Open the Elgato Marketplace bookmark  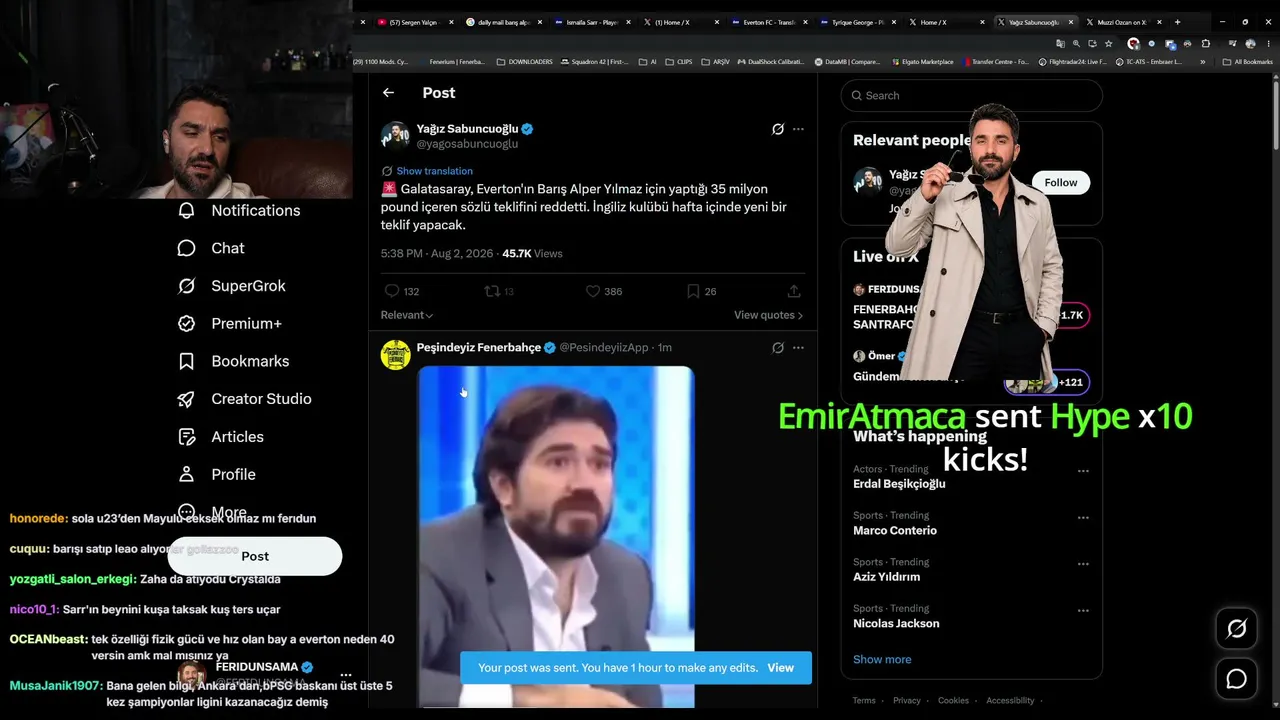coord(921,62)
